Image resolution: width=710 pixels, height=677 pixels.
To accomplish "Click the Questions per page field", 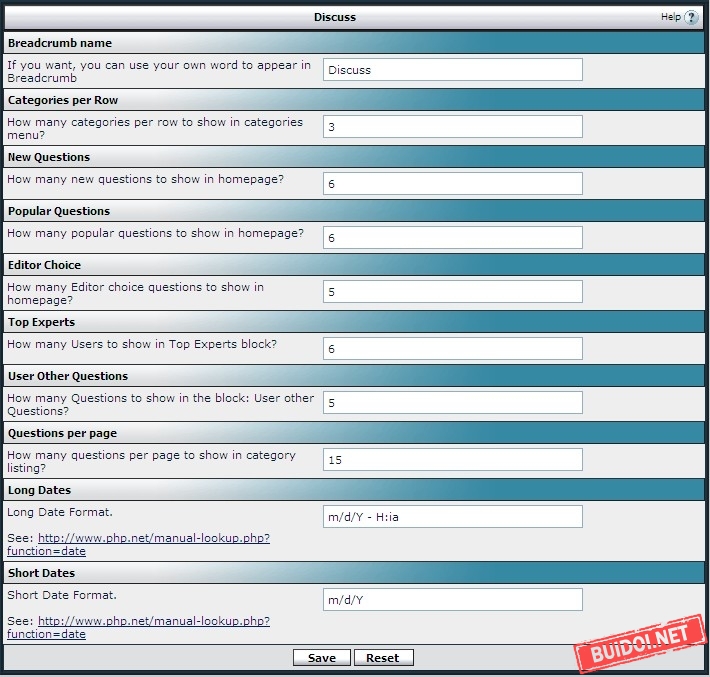I will pos(452,460).
